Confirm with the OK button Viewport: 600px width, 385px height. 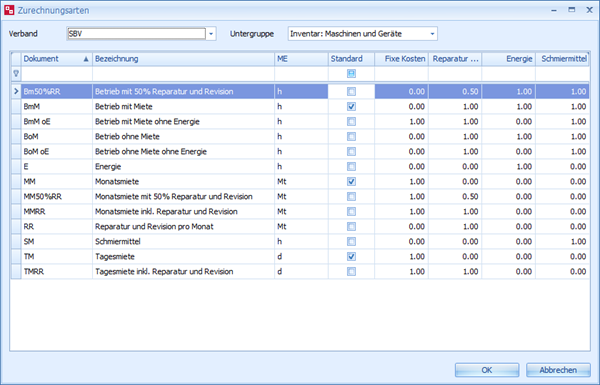487,370
